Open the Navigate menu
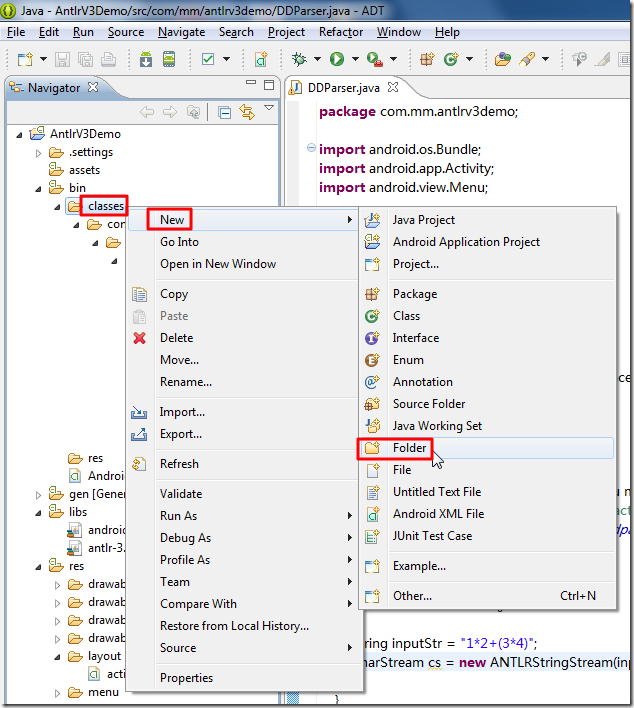The image size is (634, 708). click(x=182, y=32)
